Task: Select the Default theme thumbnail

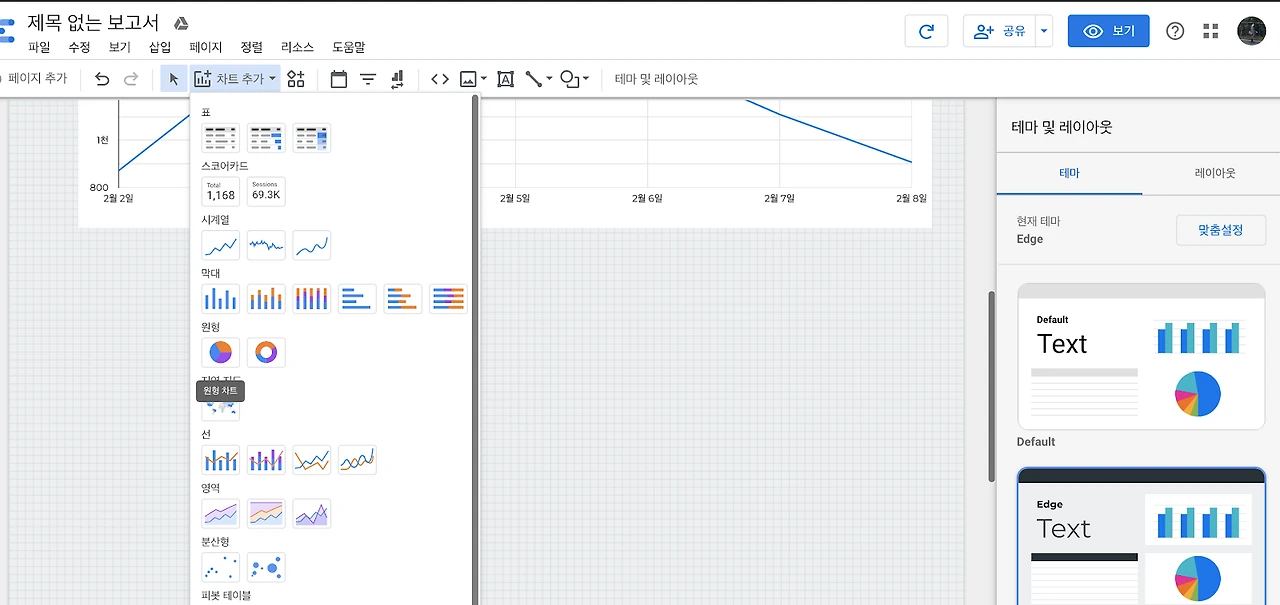Action: (x=1141, y=356)
